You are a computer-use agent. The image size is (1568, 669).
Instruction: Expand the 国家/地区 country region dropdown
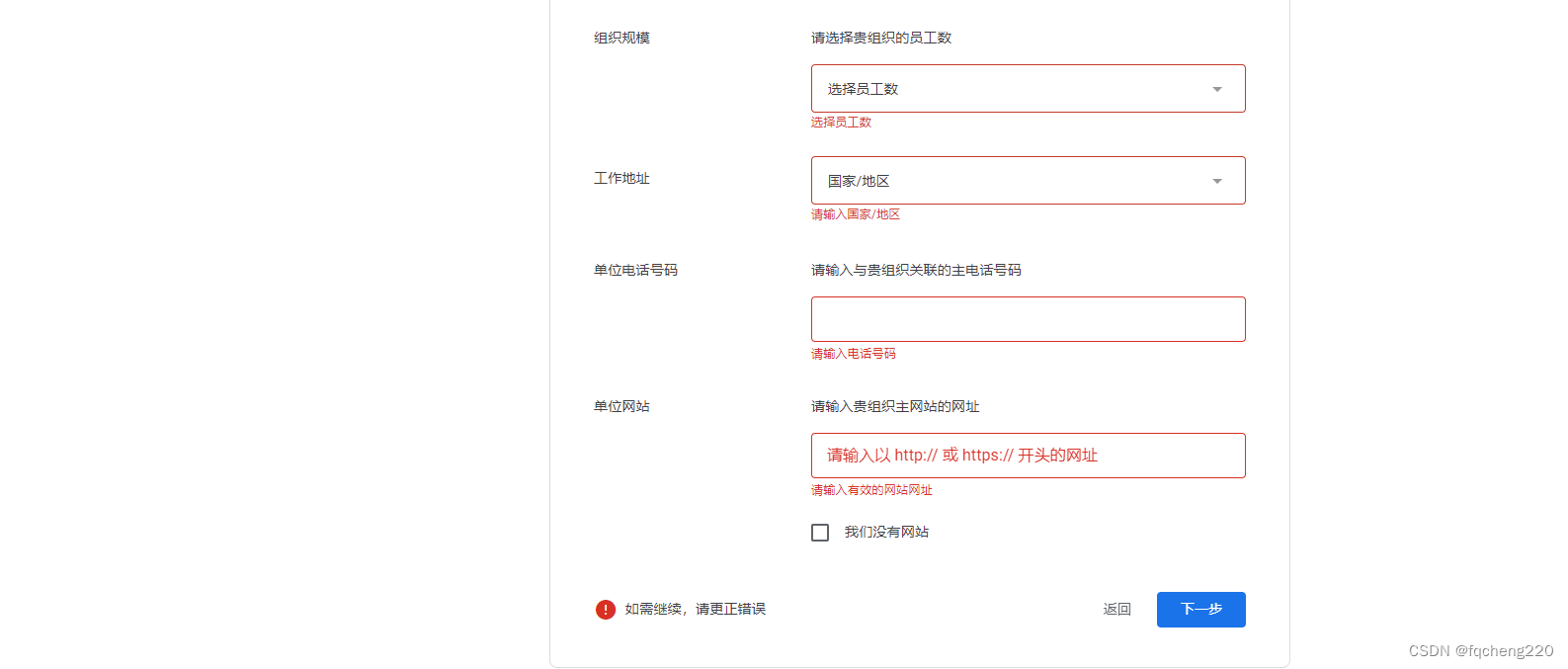tap(1028, 180)
